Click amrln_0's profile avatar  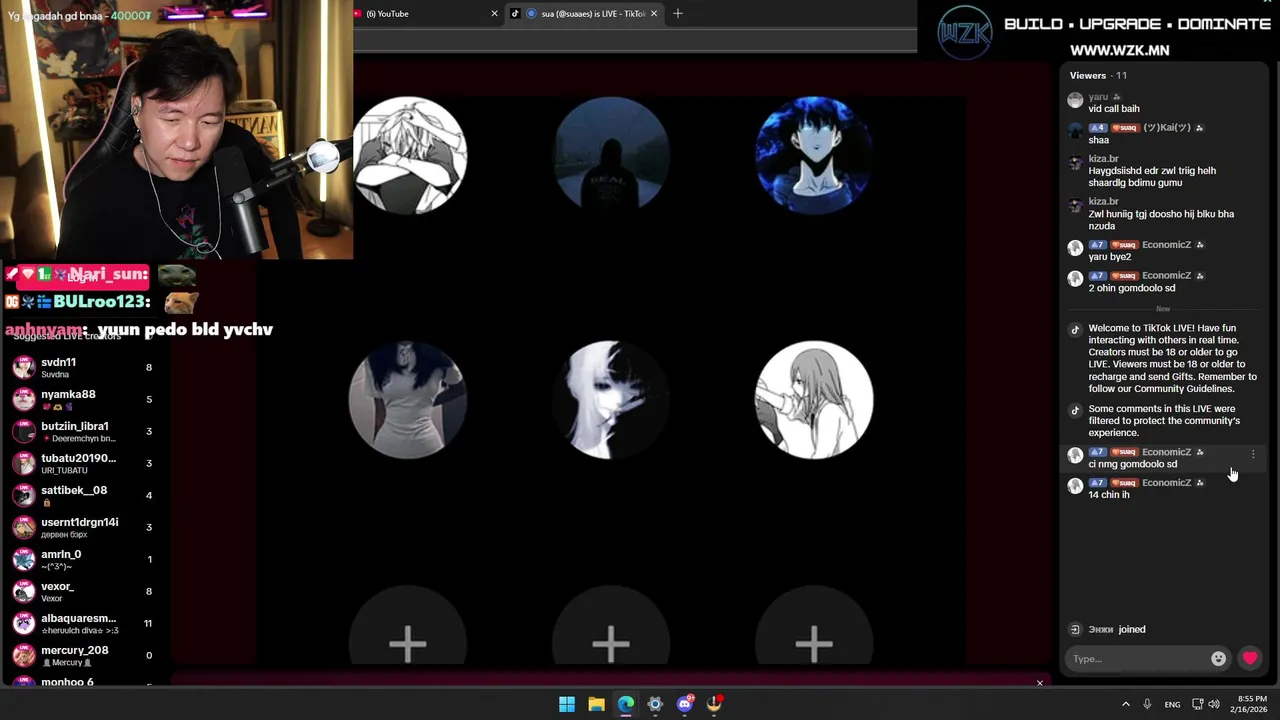(24, 559)
